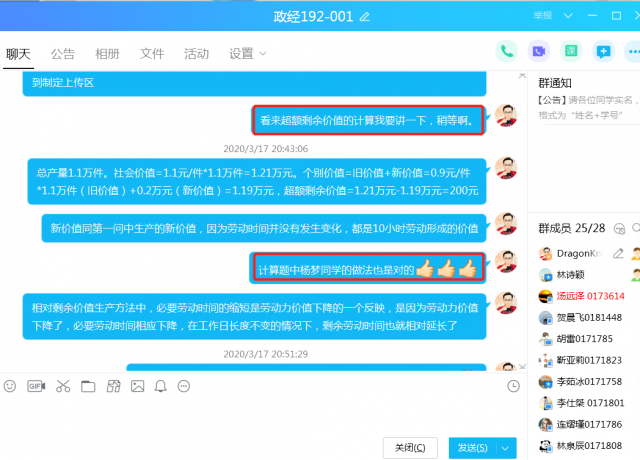The width and height of the screenshot is (640, 460).
Task: Insert a picture using the image icon
Action: [x=136, y=386]
